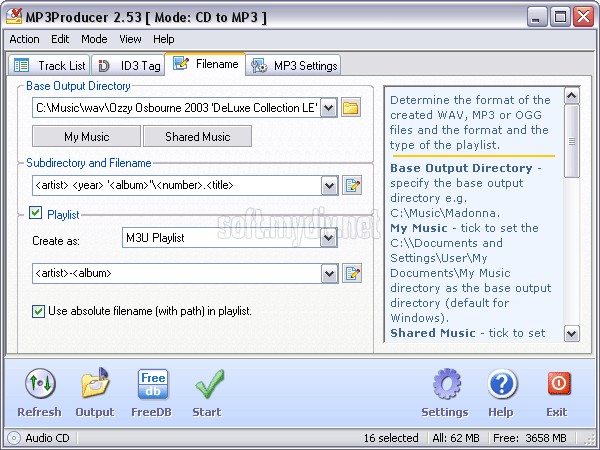The height and width of the screenshot is (450, 600).
Task: Click the help panel scroll up arrow
Action: point(572,96)
